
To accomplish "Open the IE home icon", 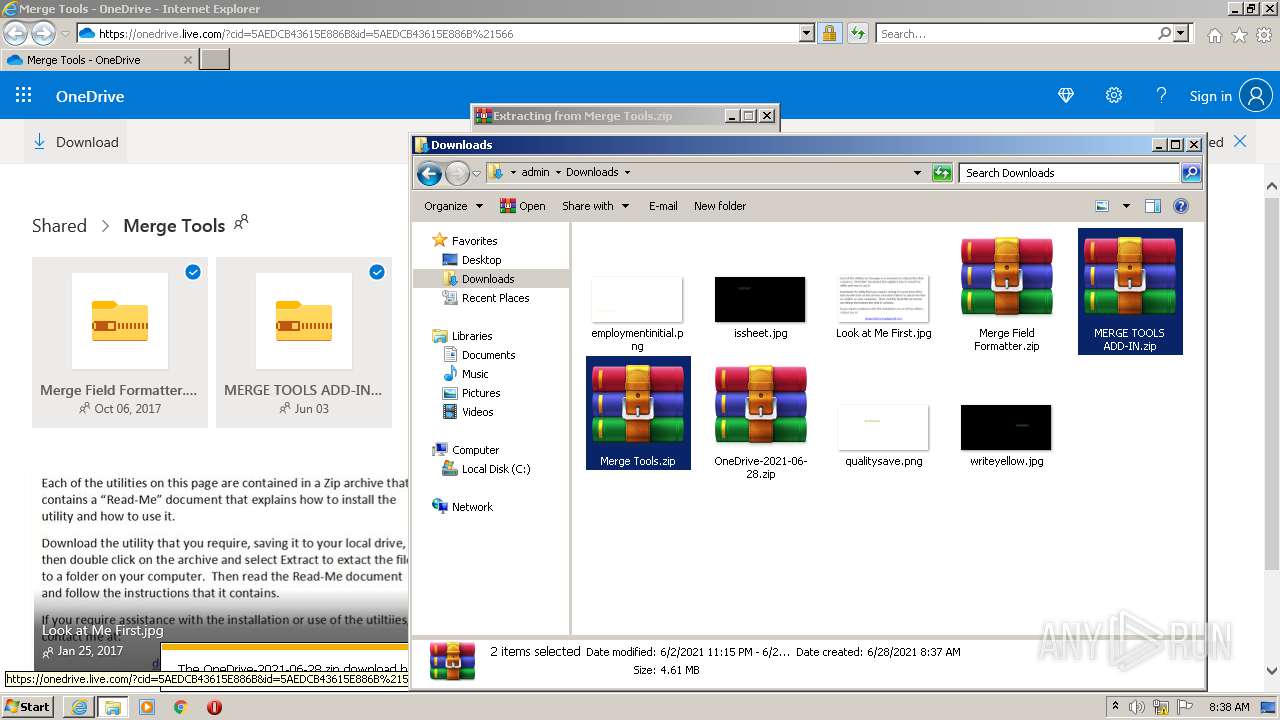I will (1214, 35).
